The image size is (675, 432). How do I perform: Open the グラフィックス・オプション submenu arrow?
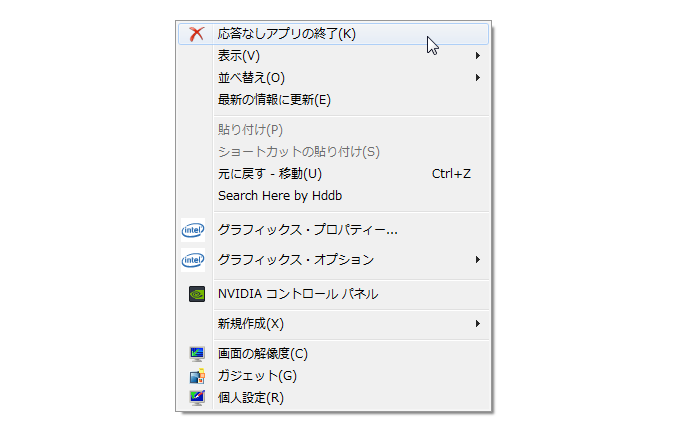tap(477, 259)
